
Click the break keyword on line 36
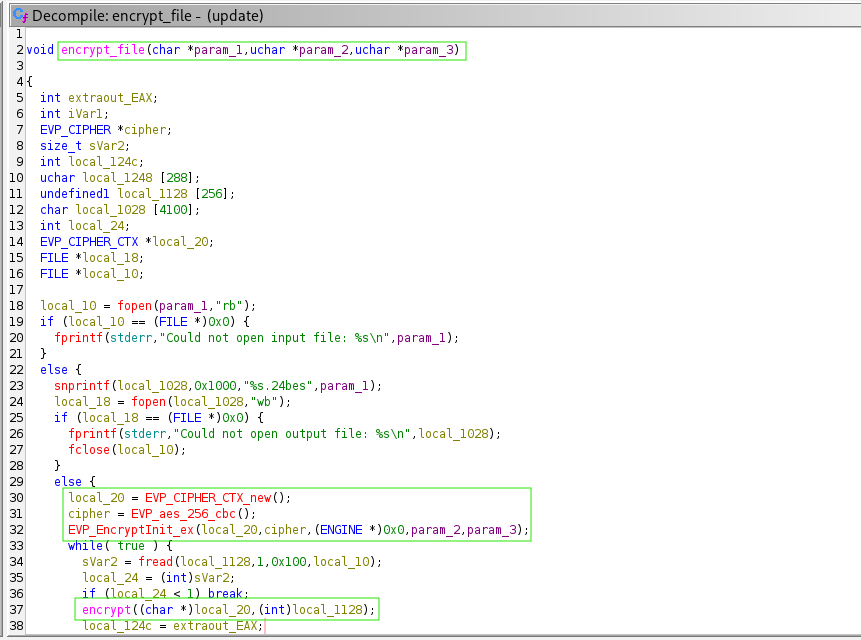coord(225,594)
